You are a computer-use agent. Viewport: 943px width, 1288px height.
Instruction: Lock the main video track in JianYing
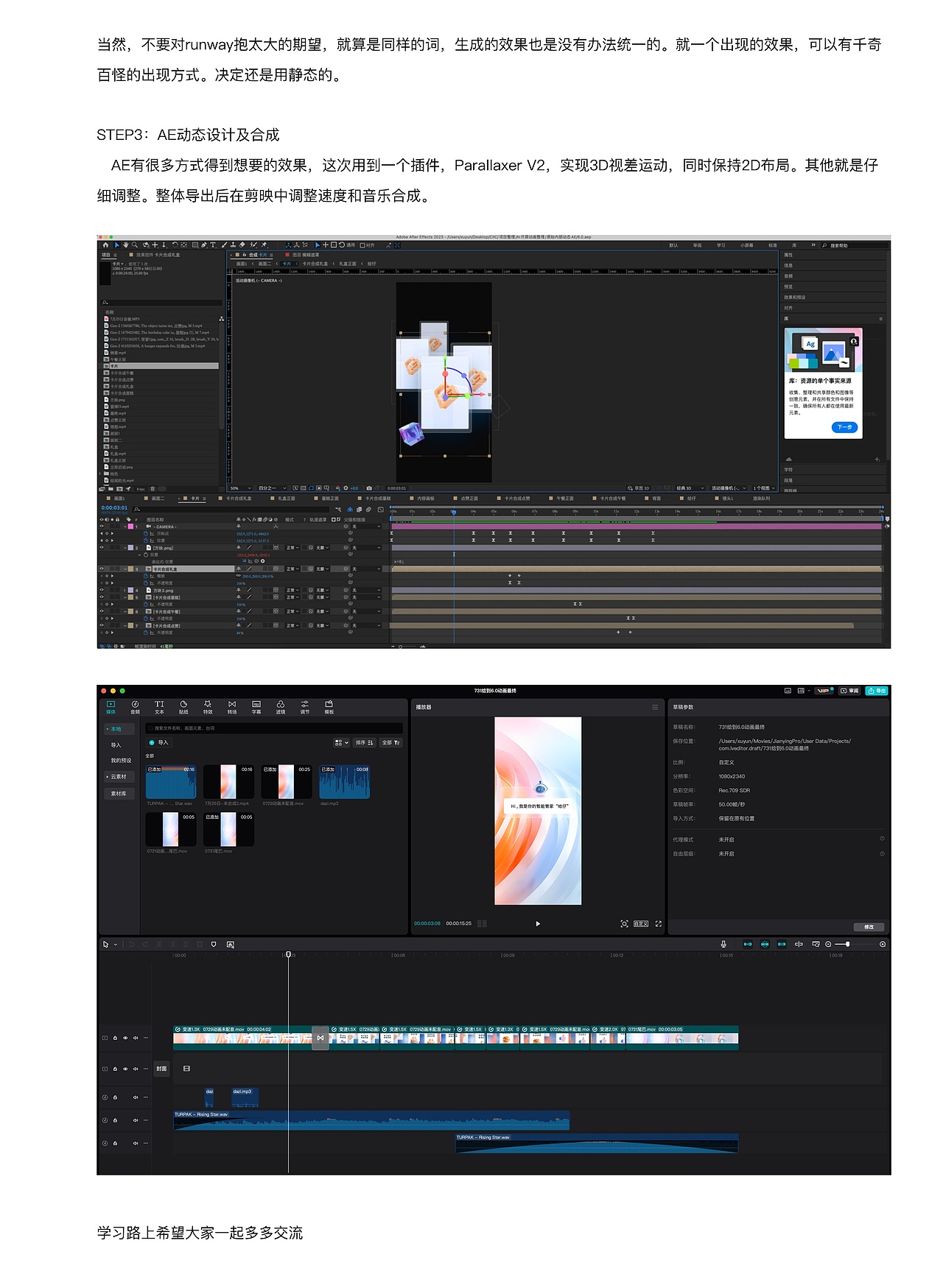click(115, 1038)
